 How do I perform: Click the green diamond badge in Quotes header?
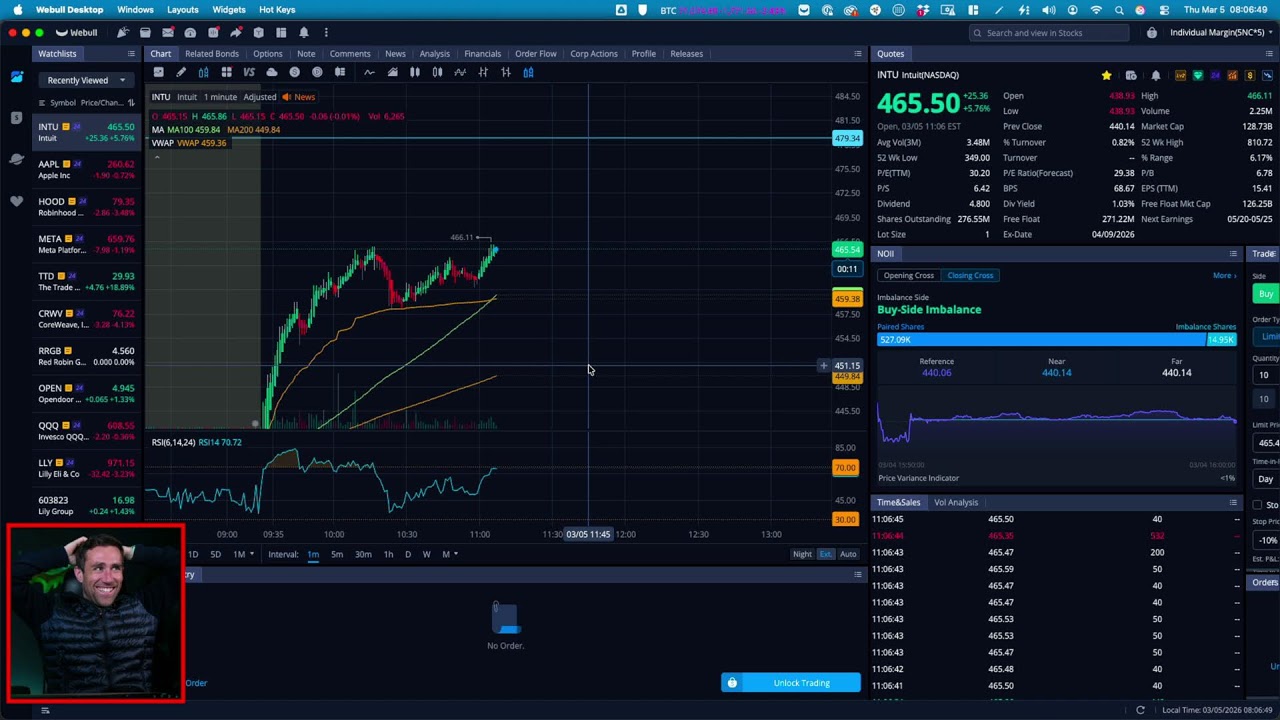tap(1198, 75)
